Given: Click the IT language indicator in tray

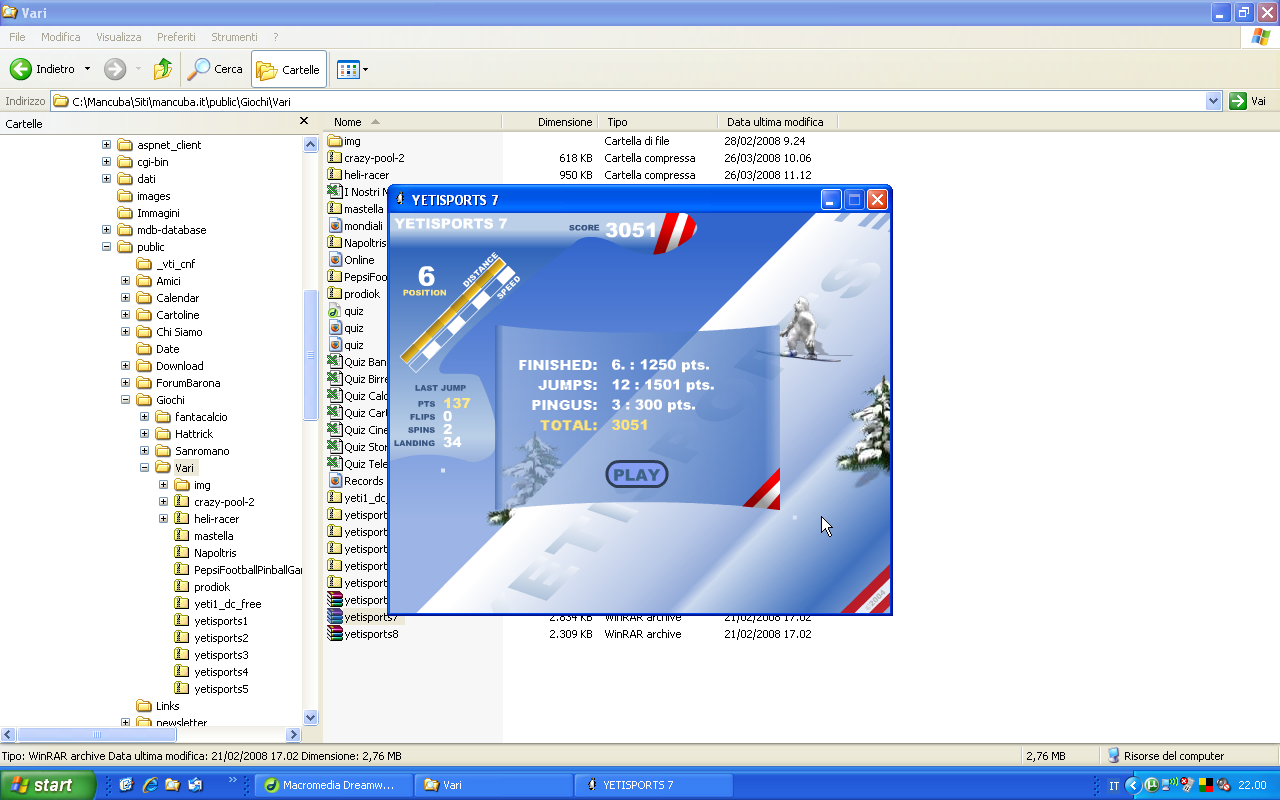Looking at the screenshot, I should [x=1114, y=786].
